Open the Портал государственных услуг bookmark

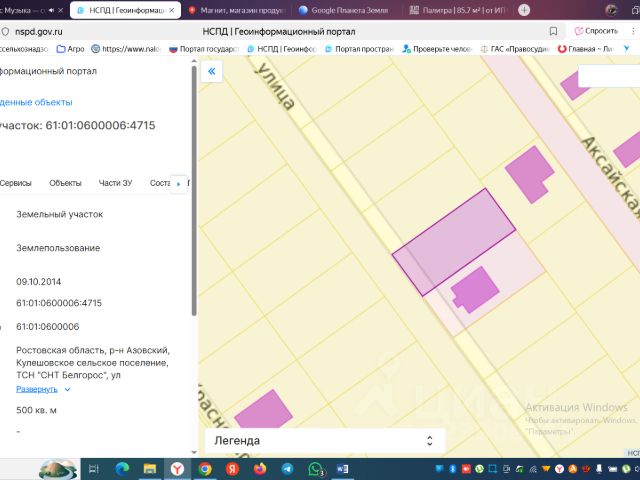coord(203,49)
